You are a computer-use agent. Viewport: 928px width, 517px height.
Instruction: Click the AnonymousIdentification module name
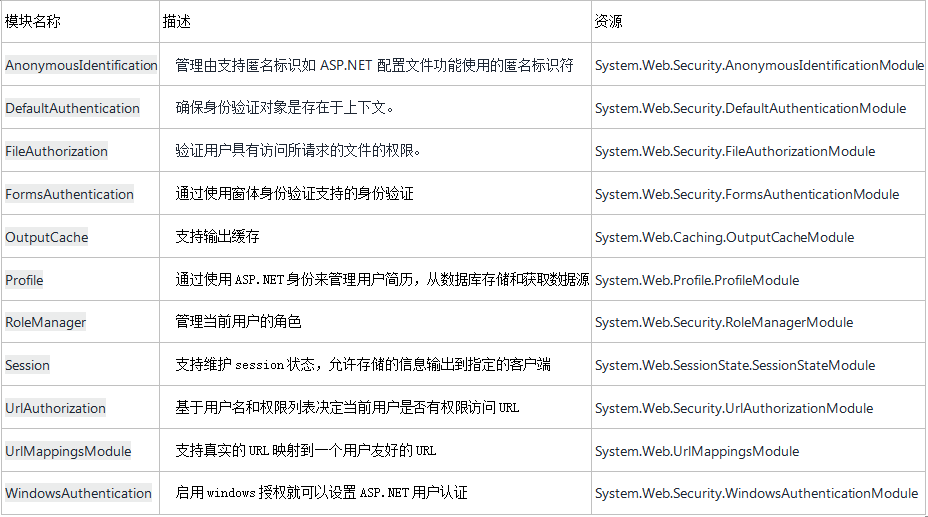pos(81,65)
